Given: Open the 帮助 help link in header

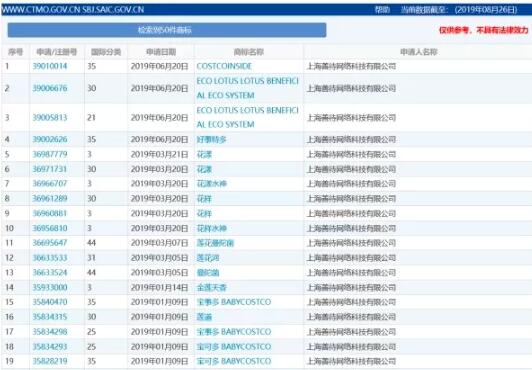Looking at the screenshot, I should (x=382, y=9).
